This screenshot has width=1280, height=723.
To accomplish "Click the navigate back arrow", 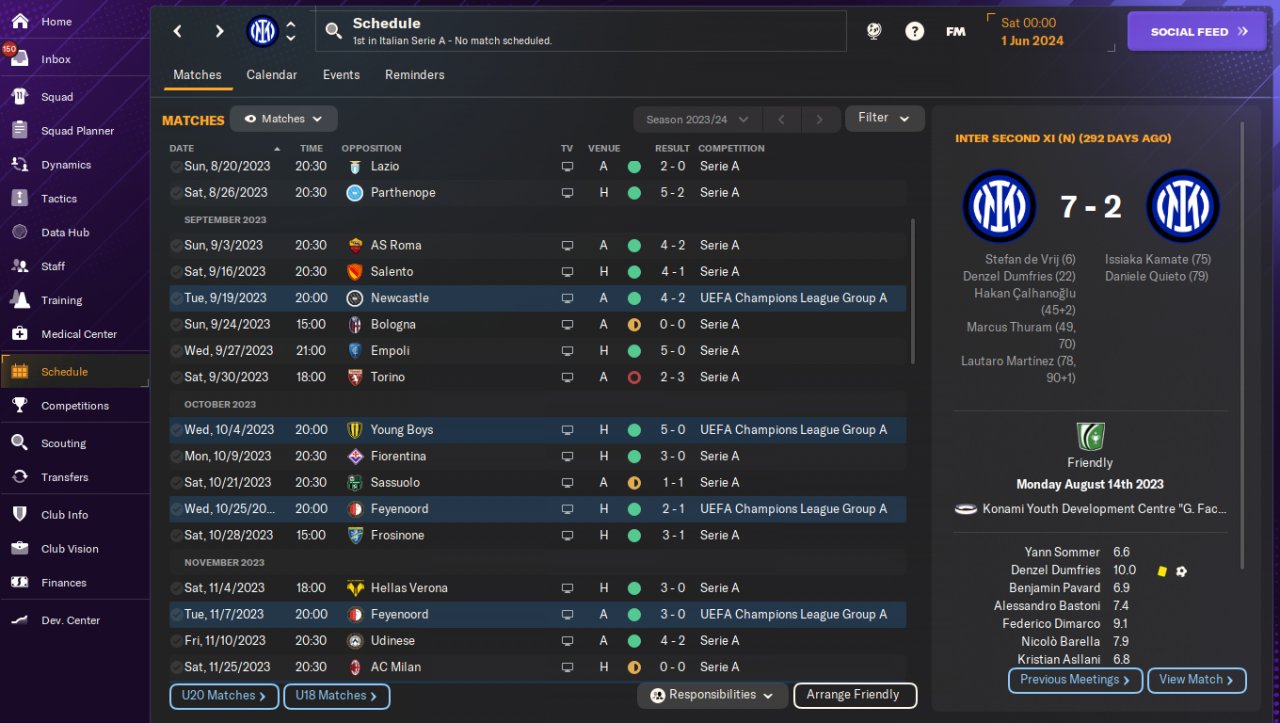I will pos(177,31).
